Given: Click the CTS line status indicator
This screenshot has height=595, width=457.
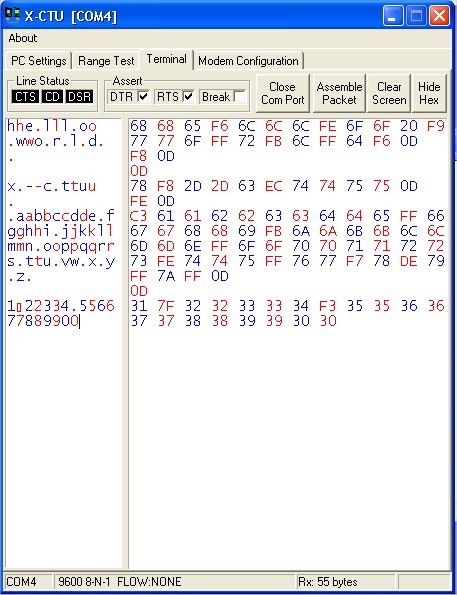Looking at the screenshot, I should [25, 97].
